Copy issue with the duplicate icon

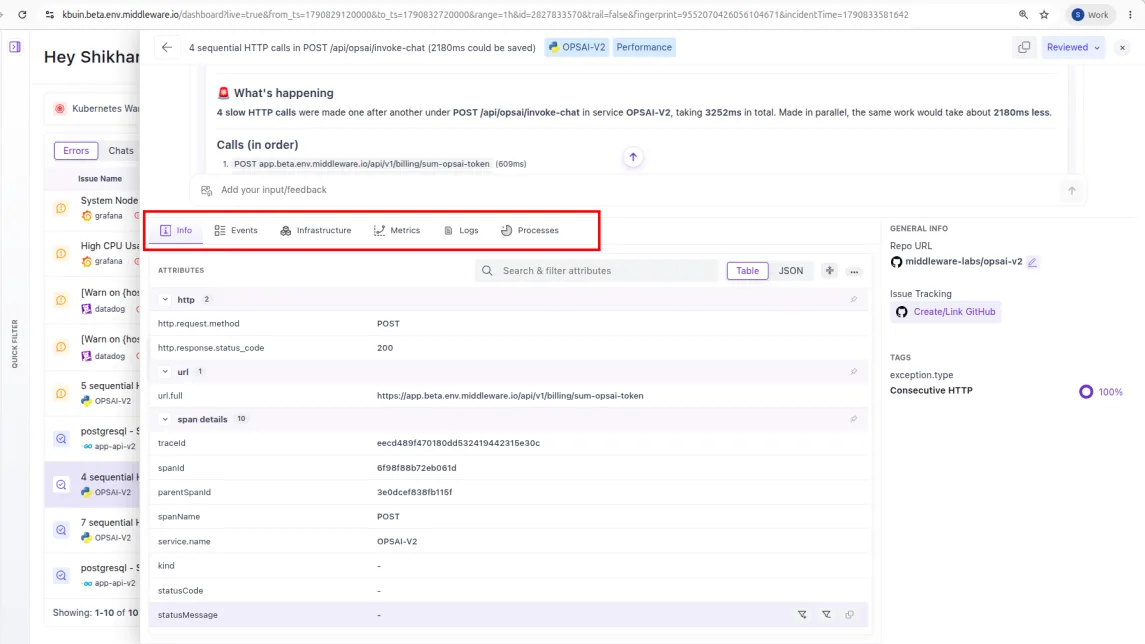click(x=1024, y=47)
